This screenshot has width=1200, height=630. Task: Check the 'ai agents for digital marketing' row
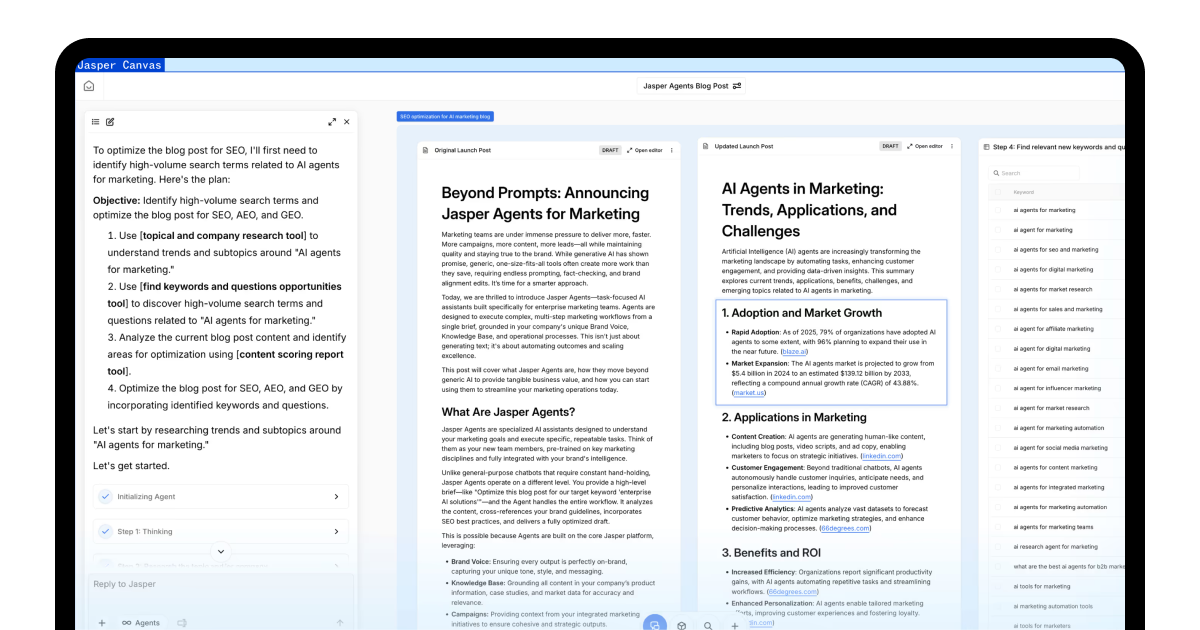[x=997, y=270]
